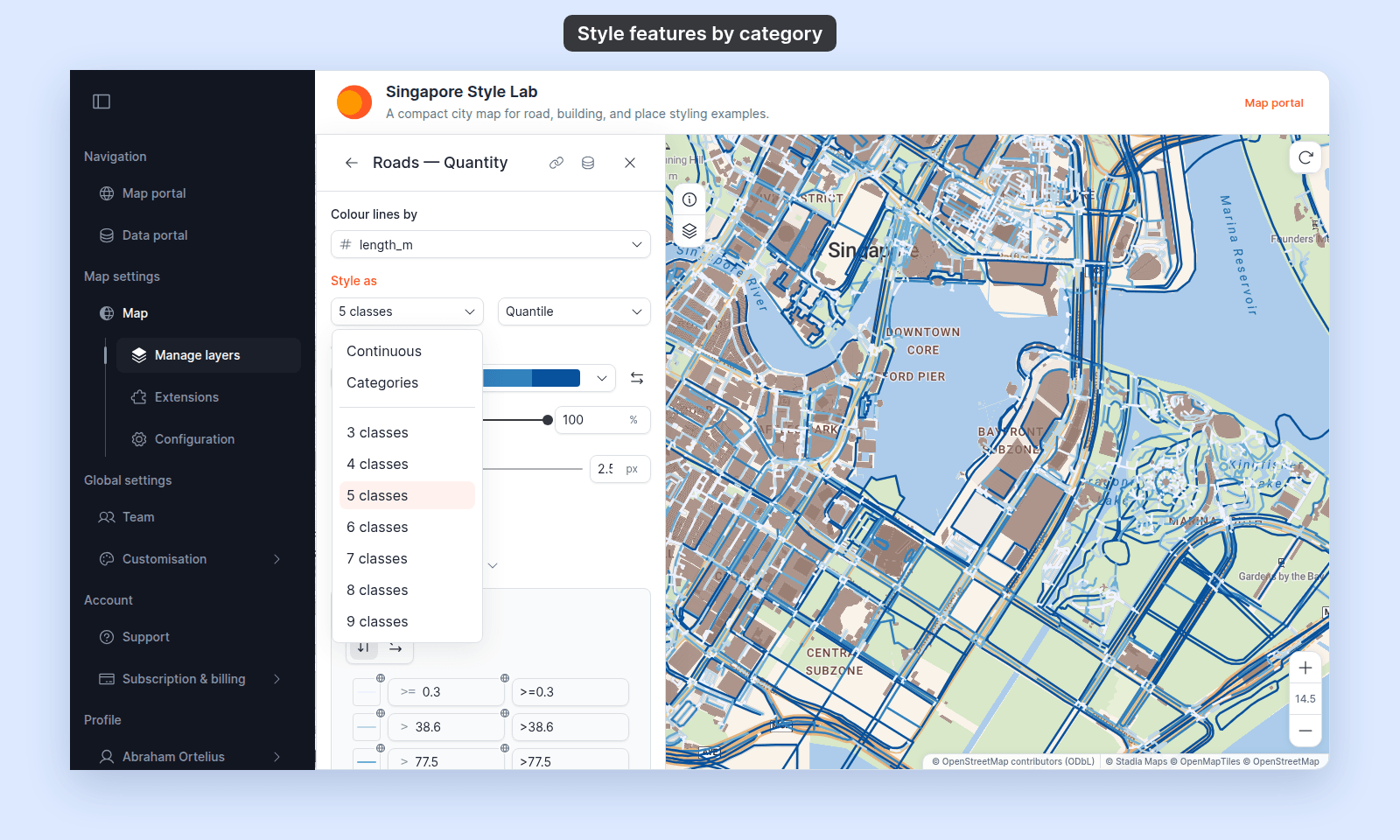Reverse the colour palette with the swap icon
The width and height of the screenshot is (1400, 840).
(x=637, y=378)
